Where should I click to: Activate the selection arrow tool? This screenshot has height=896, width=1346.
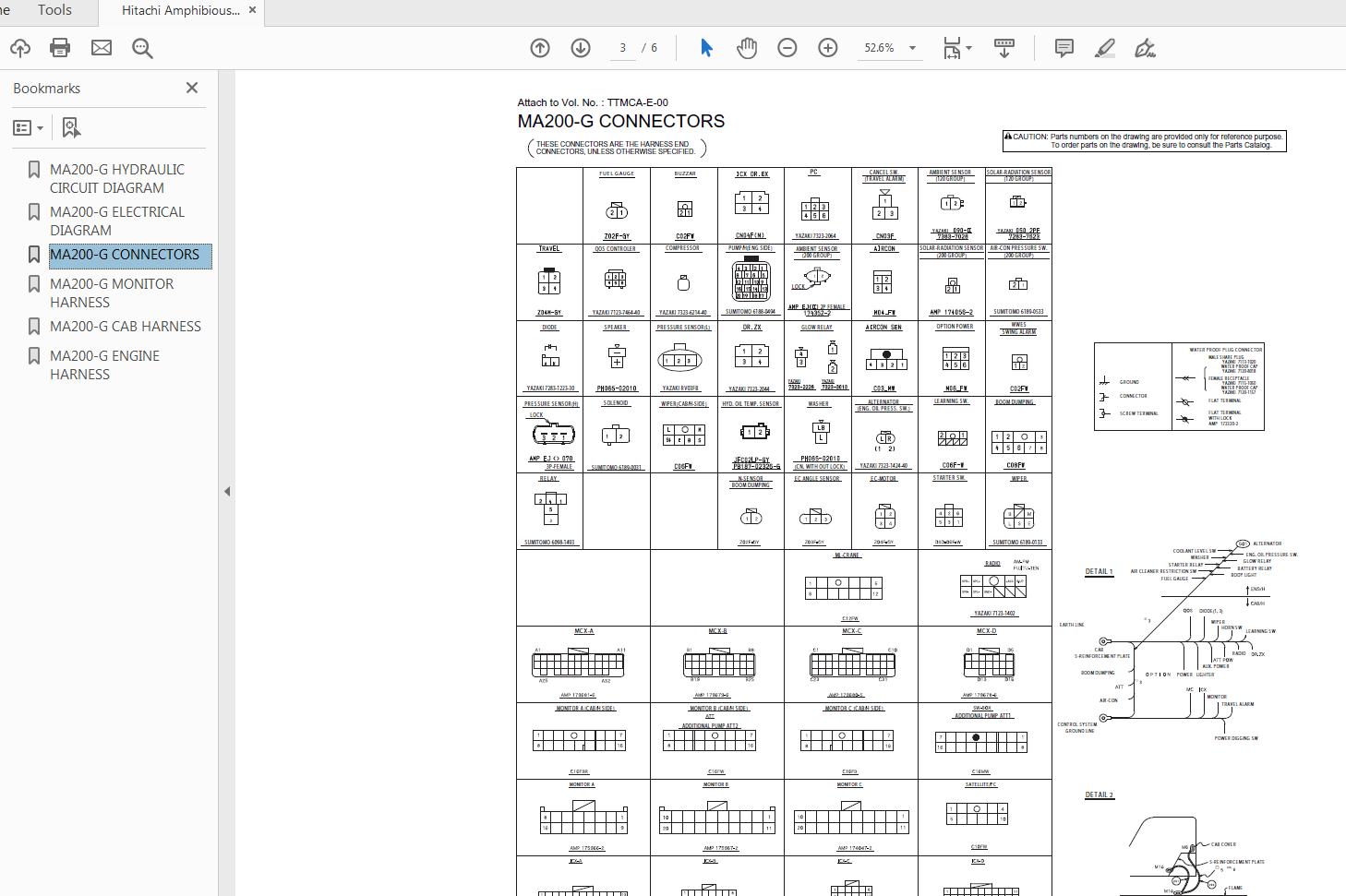[705, 47]
